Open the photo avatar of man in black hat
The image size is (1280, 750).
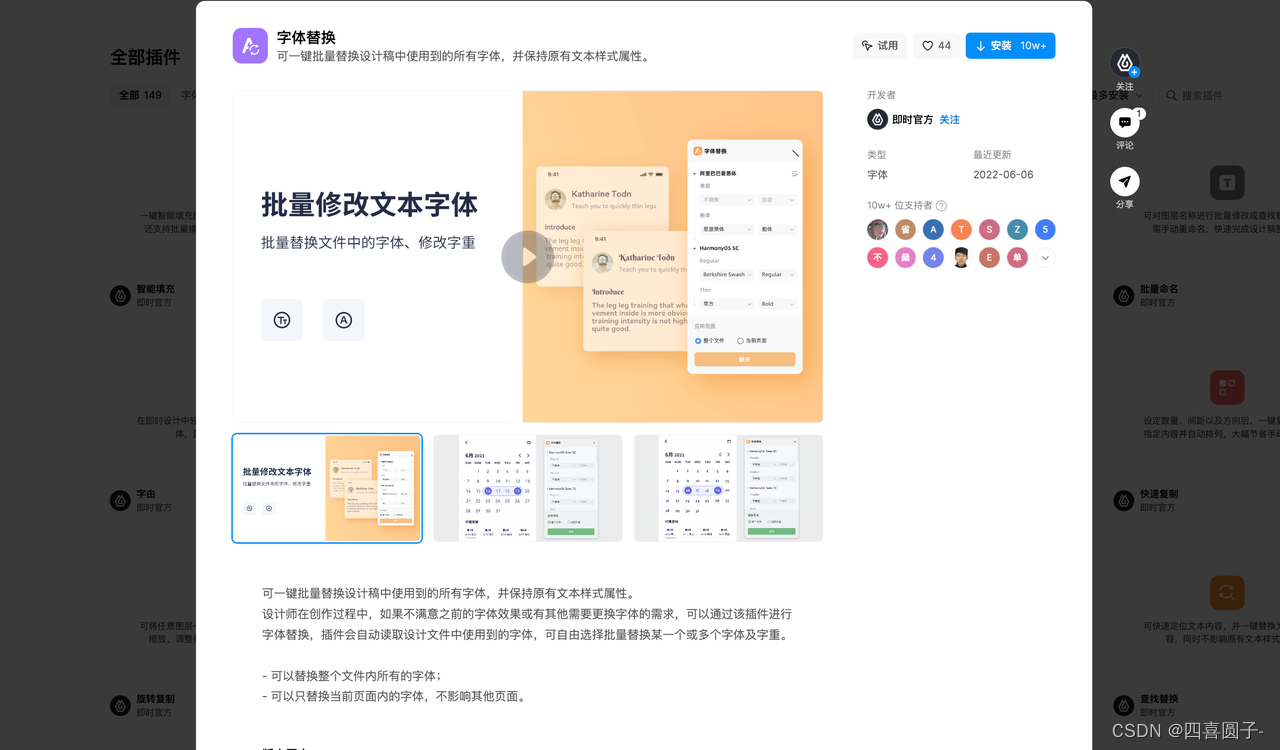pos(961,258)
